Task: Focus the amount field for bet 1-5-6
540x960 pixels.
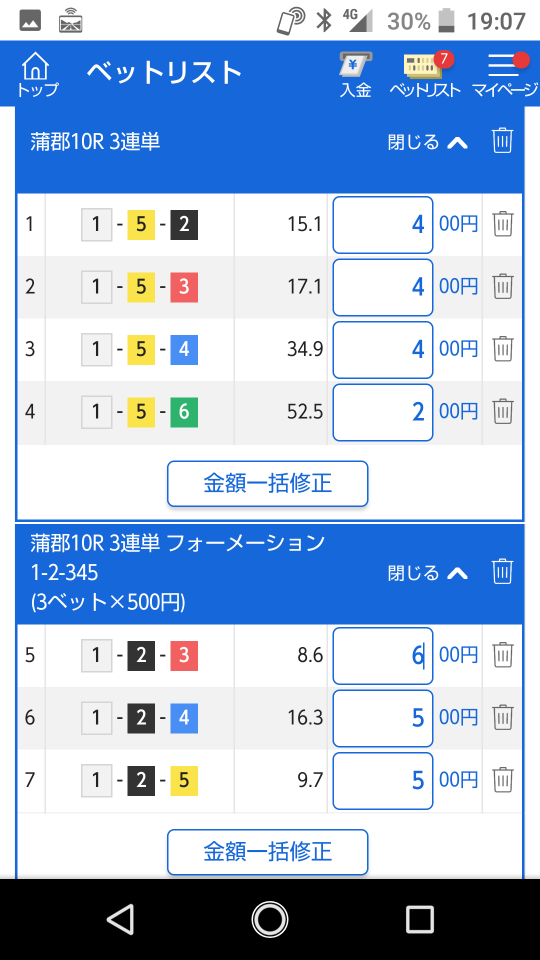Action: pyautogui.click(x=383, y=412)
